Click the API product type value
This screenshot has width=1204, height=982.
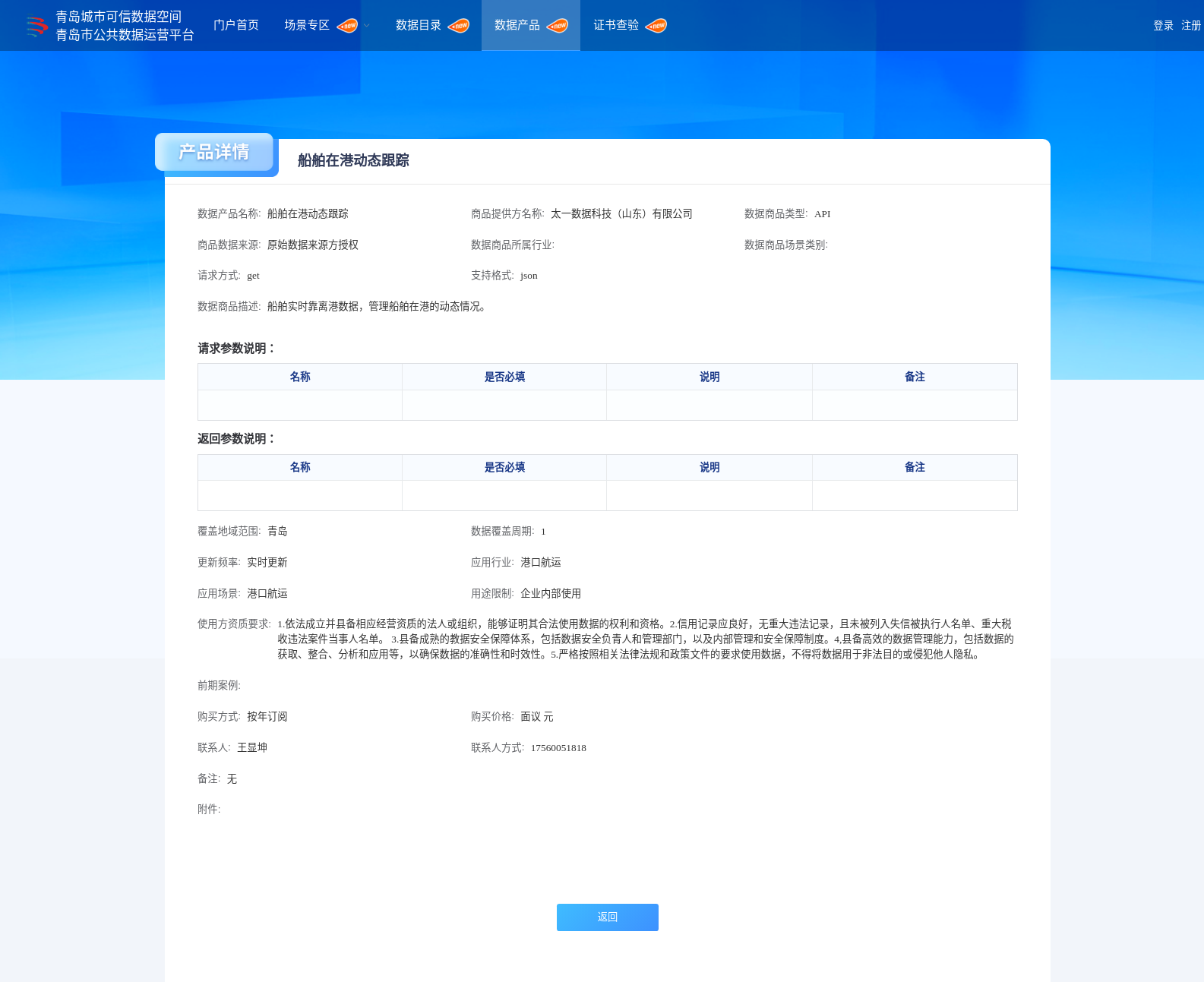coord(823,214)
